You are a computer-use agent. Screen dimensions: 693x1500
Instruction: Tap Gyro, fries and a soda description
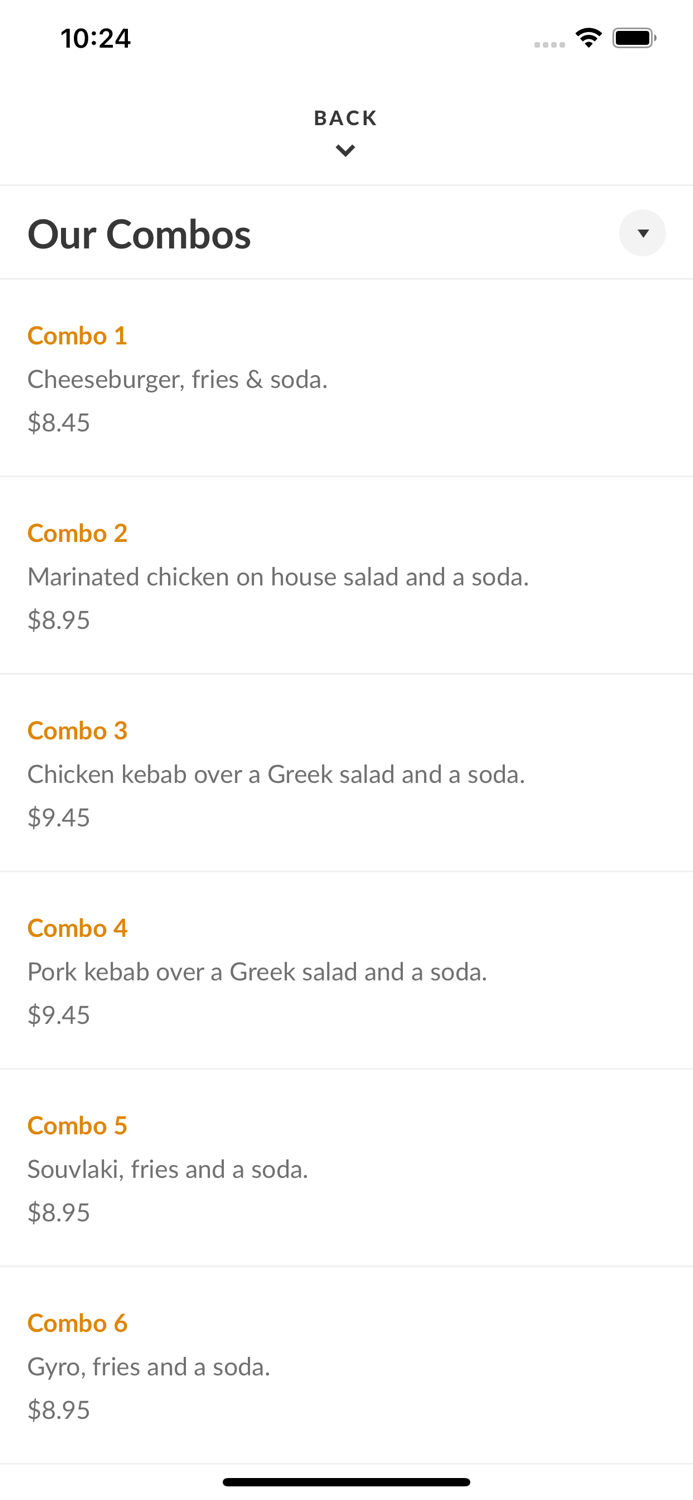[149, 1367]
